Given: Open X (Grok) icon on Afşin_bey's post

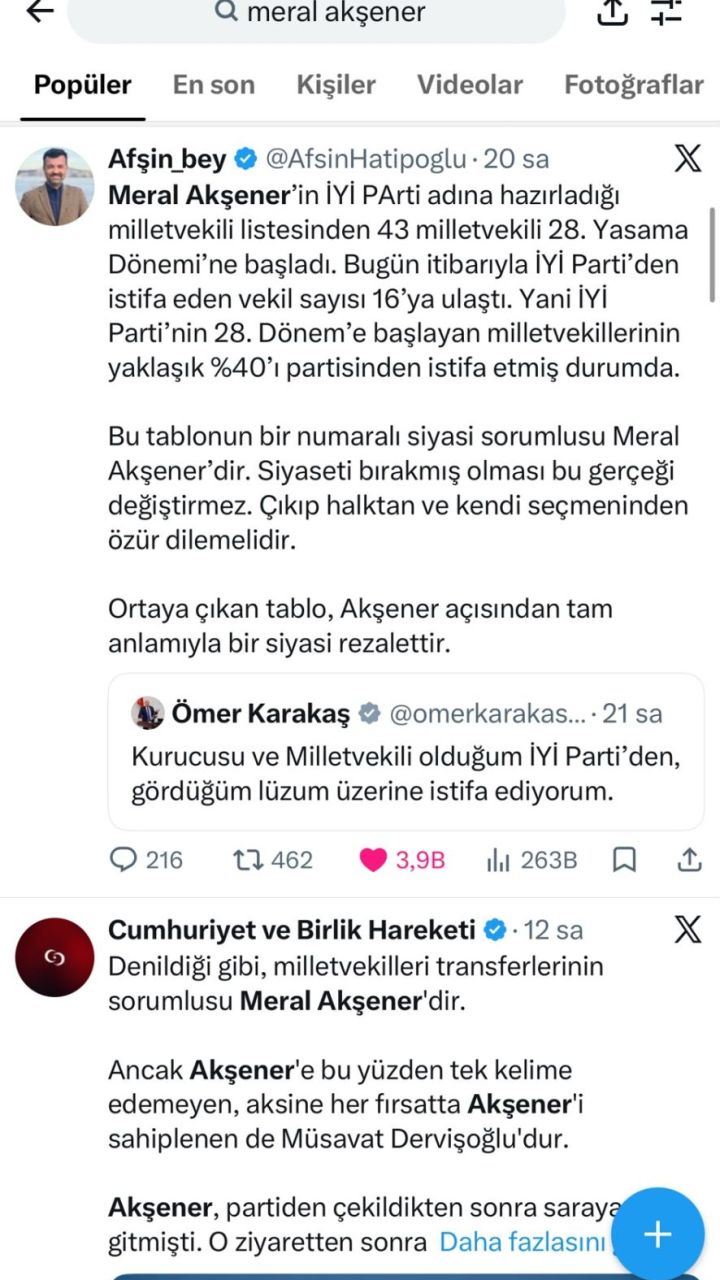Looking at the screenshot, I should [x=688, y=158].
